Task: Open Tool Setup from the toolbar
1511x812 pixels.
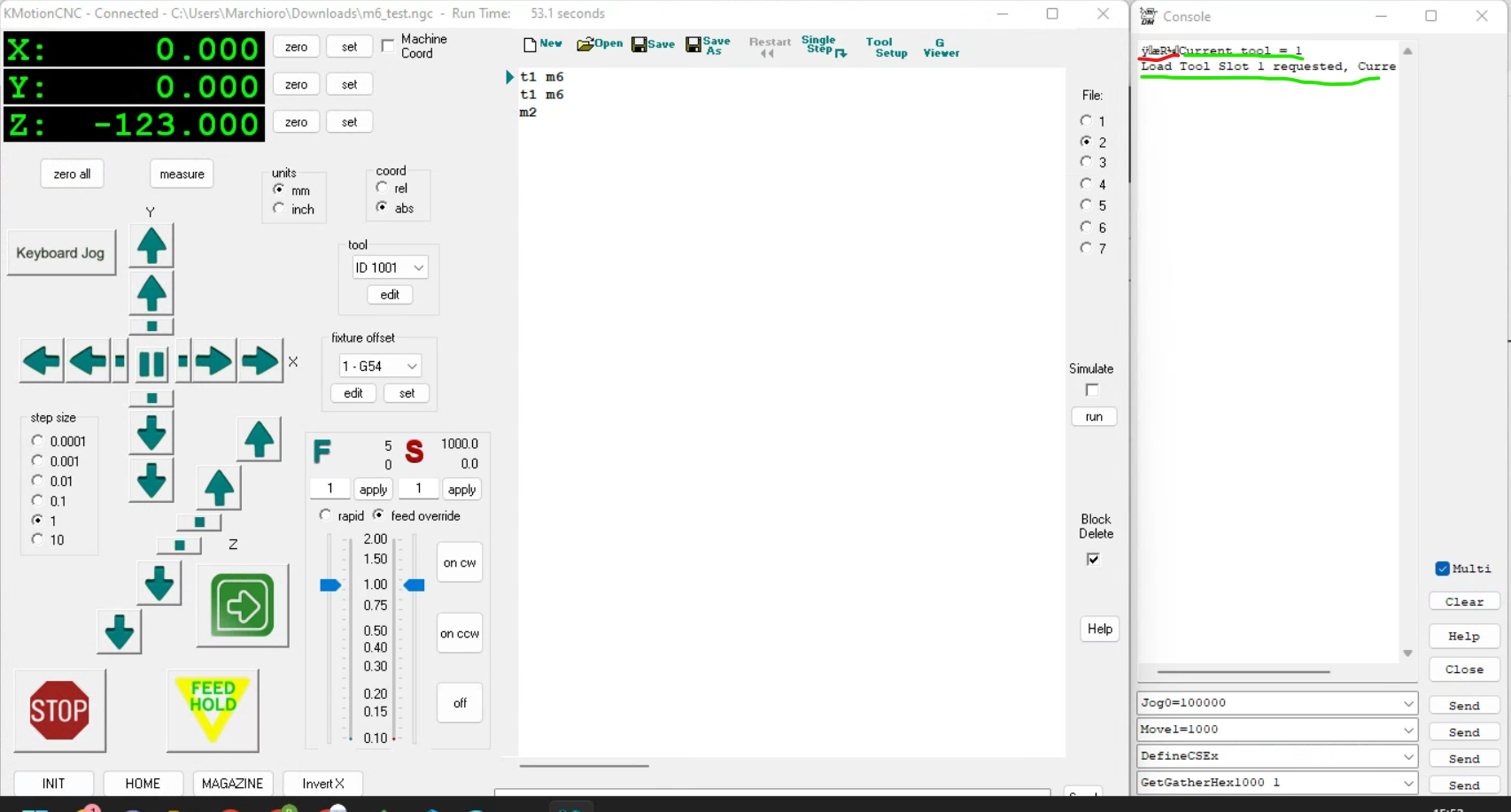Action: point(886,48)
